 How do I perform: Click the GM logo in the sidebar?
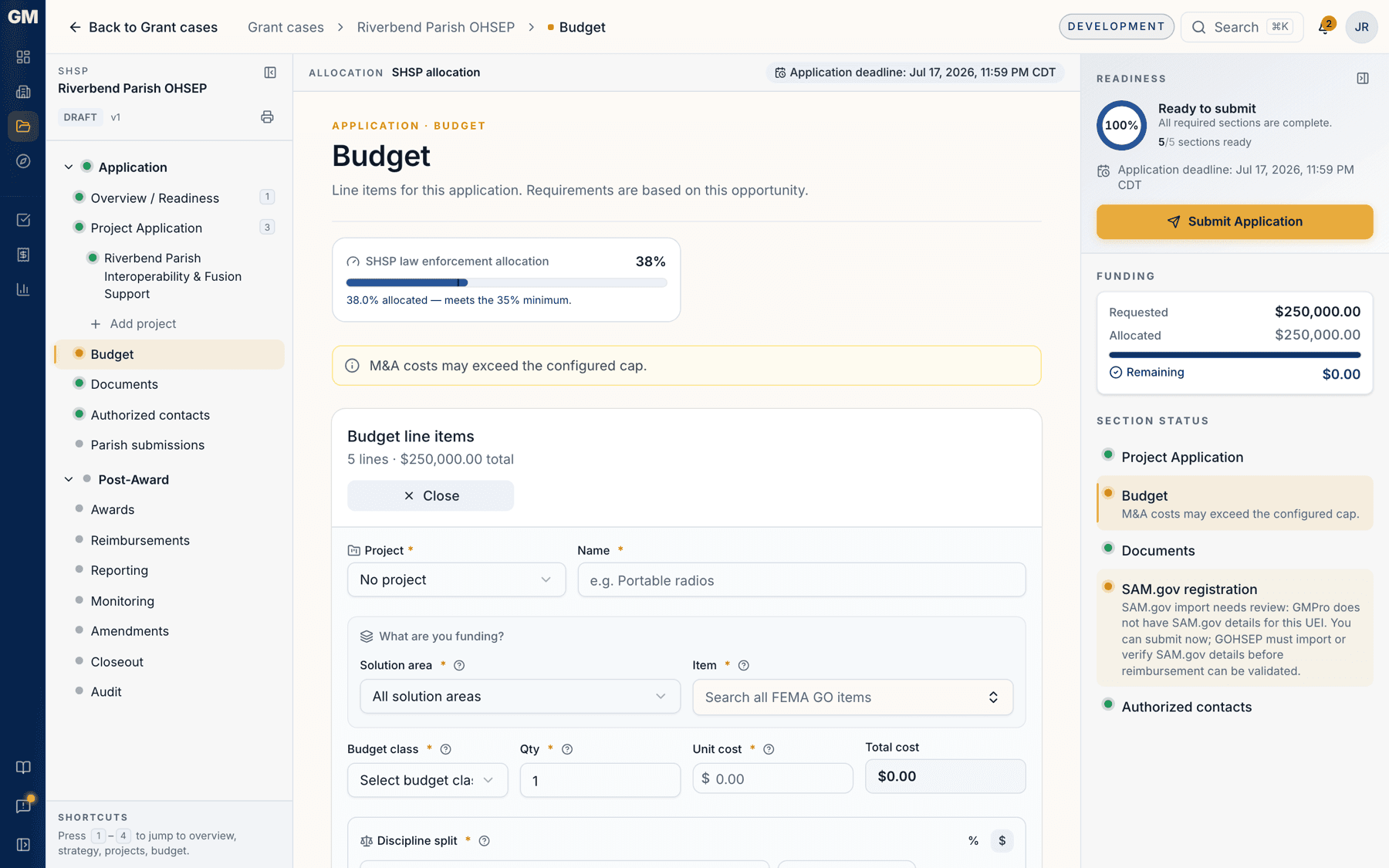click(22, 17)
